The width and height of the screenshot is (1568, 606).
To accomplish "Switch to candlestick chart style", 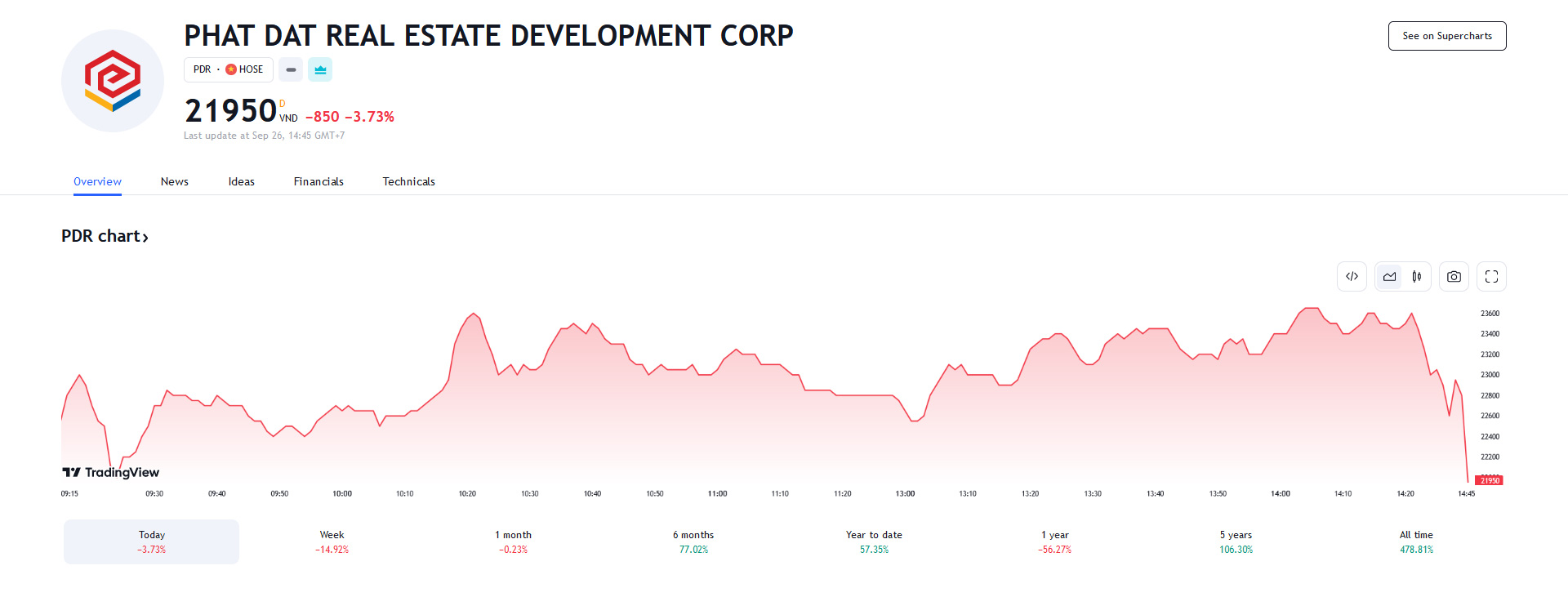I will [1417, 277].
